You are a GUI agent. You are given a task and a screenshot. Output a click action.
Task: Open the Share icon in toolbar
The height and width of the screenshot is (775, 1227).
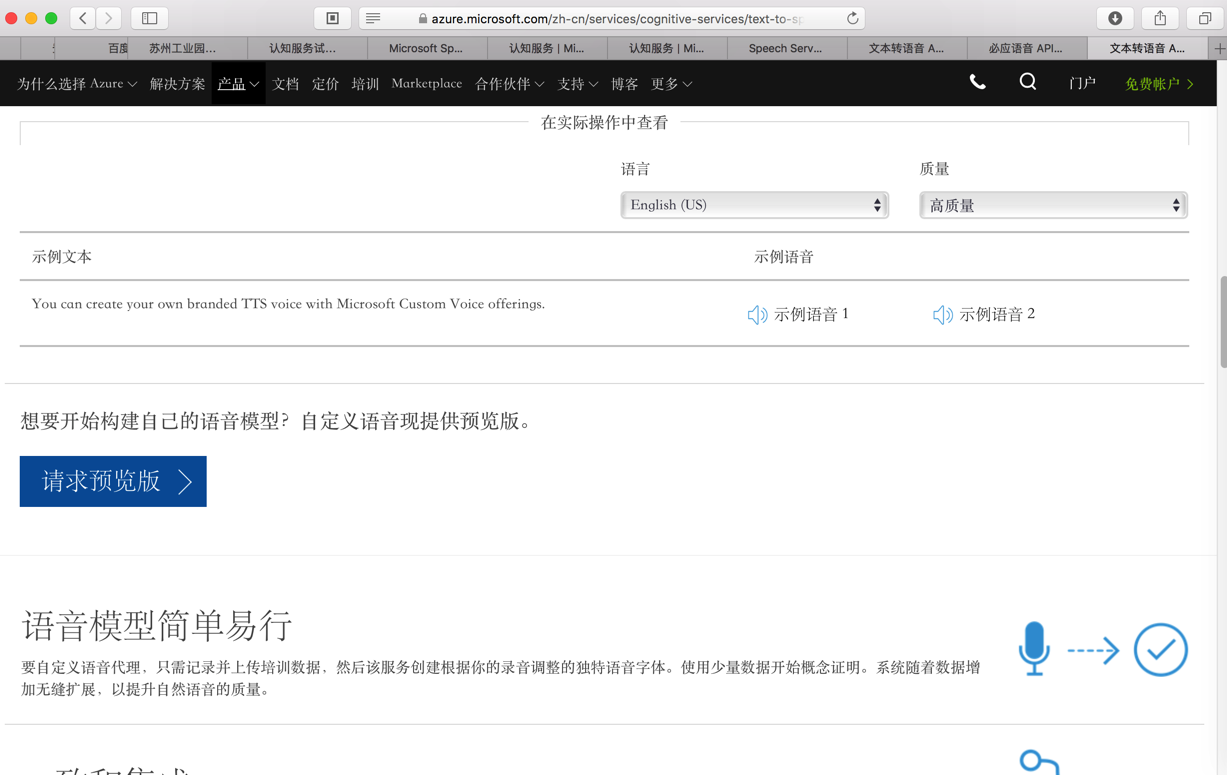tap(1160, 18)
